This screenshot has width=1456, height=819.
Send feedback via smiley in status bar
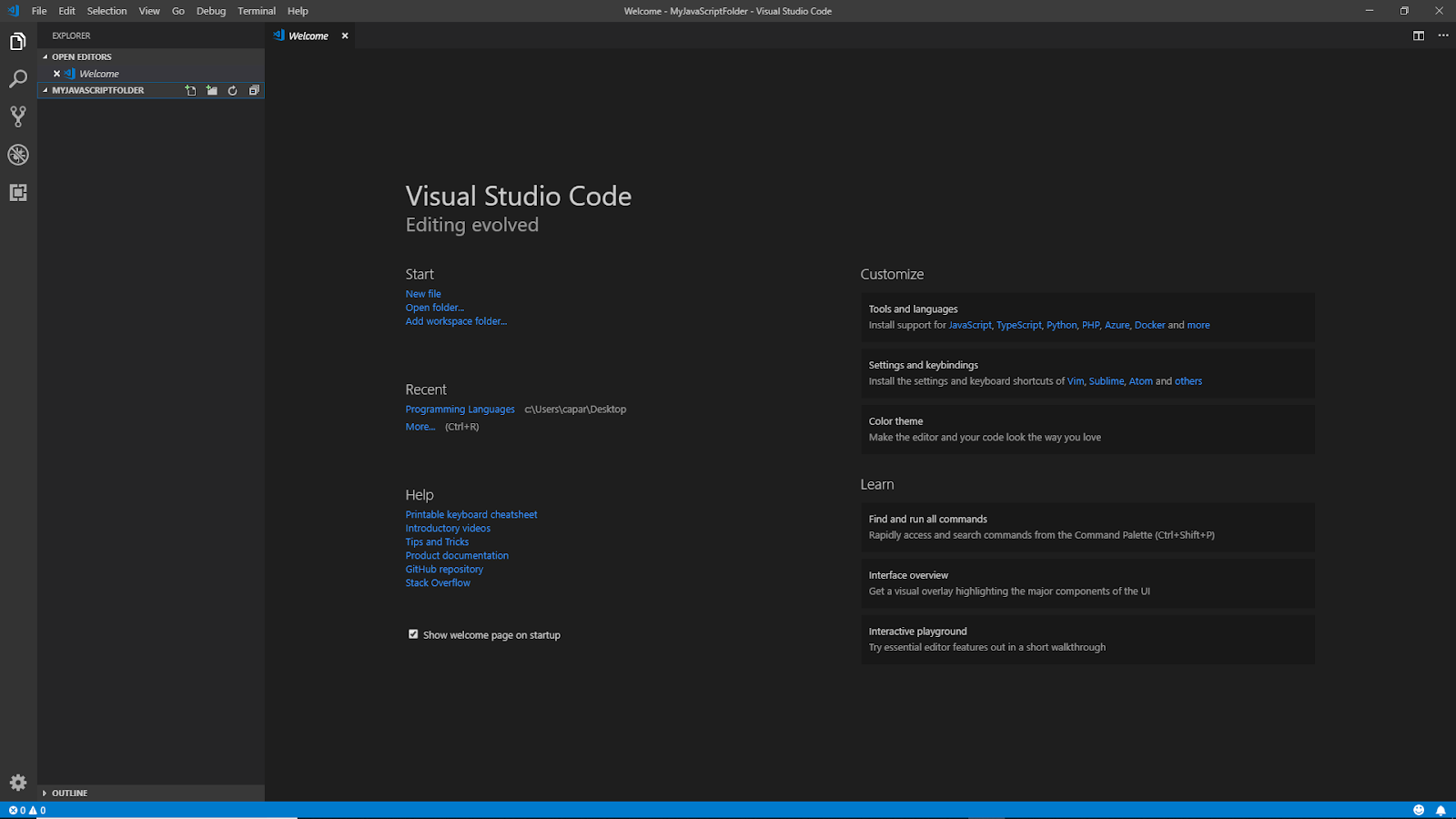[x=1419, y=809]
